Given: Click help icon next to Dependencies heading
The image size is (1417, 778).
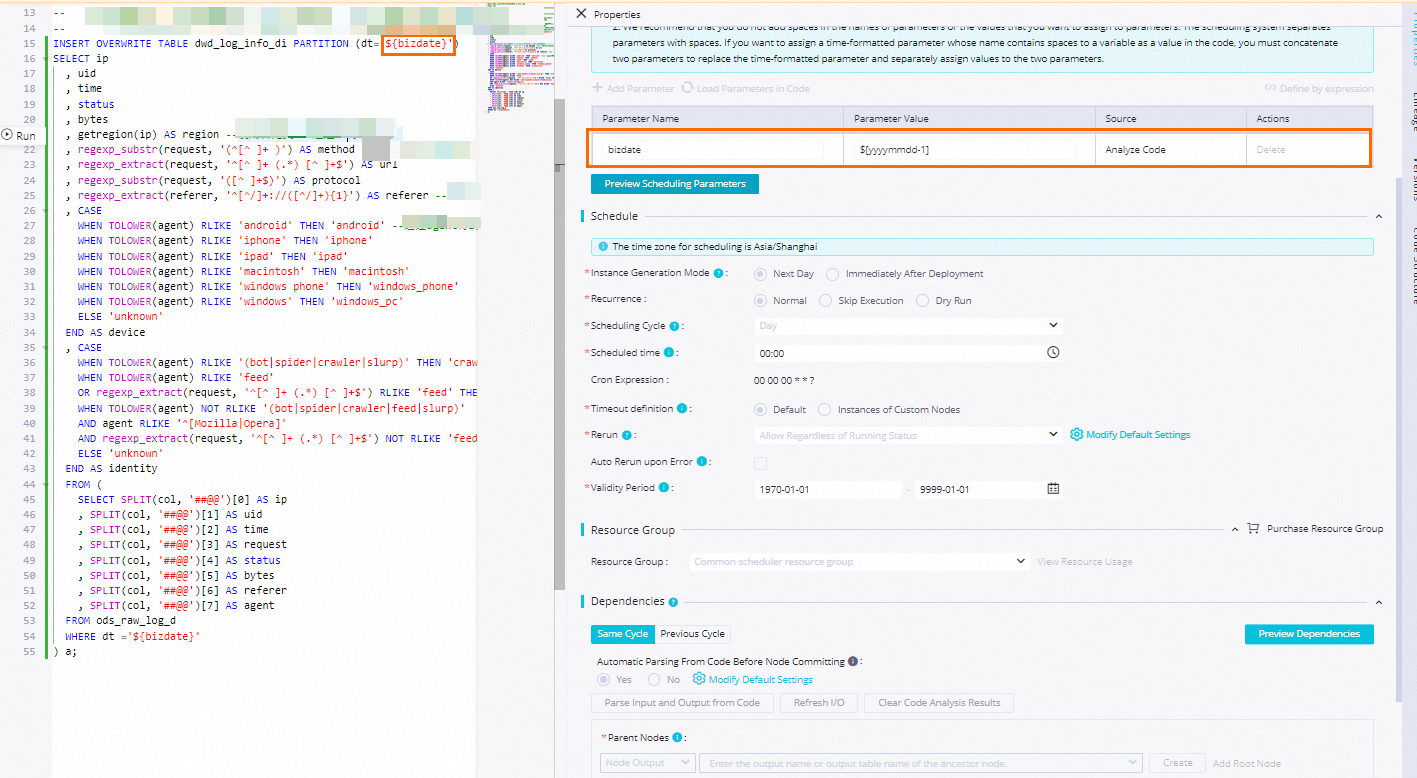Looking at the screenshot, I should pyautogui.click(x=673, y=602).
